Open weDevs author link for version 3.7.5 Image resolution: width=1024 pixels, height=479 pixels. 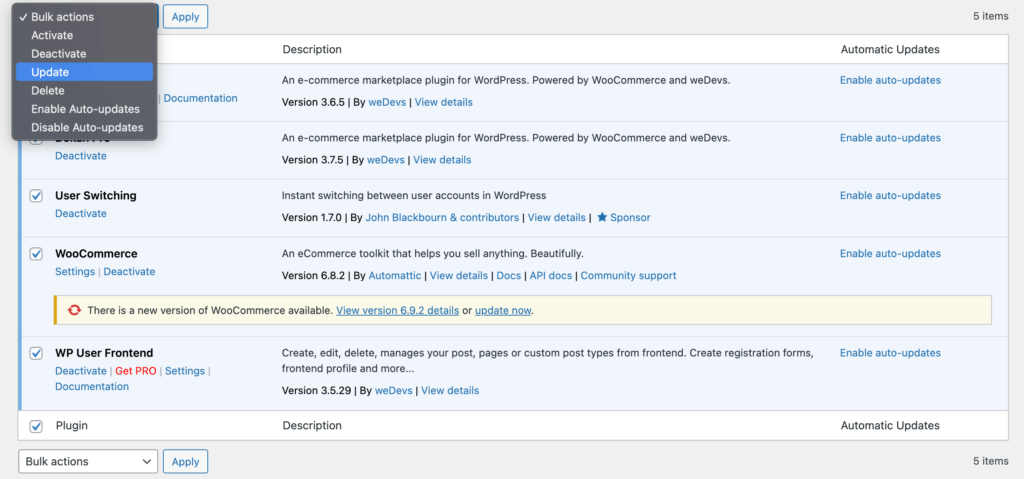pos(385,159)
